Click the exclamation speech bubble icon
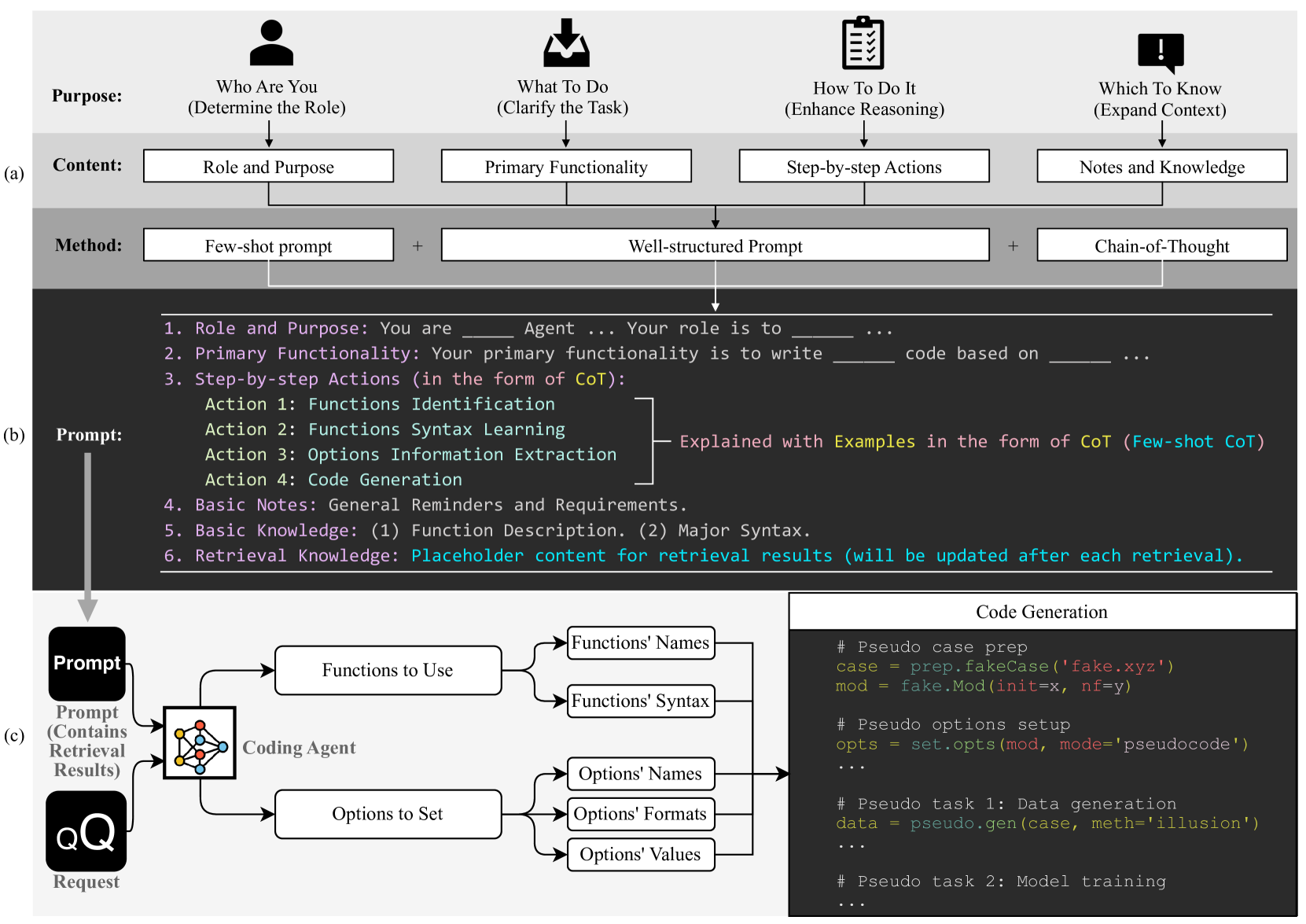 click(x=1161, y=52)
